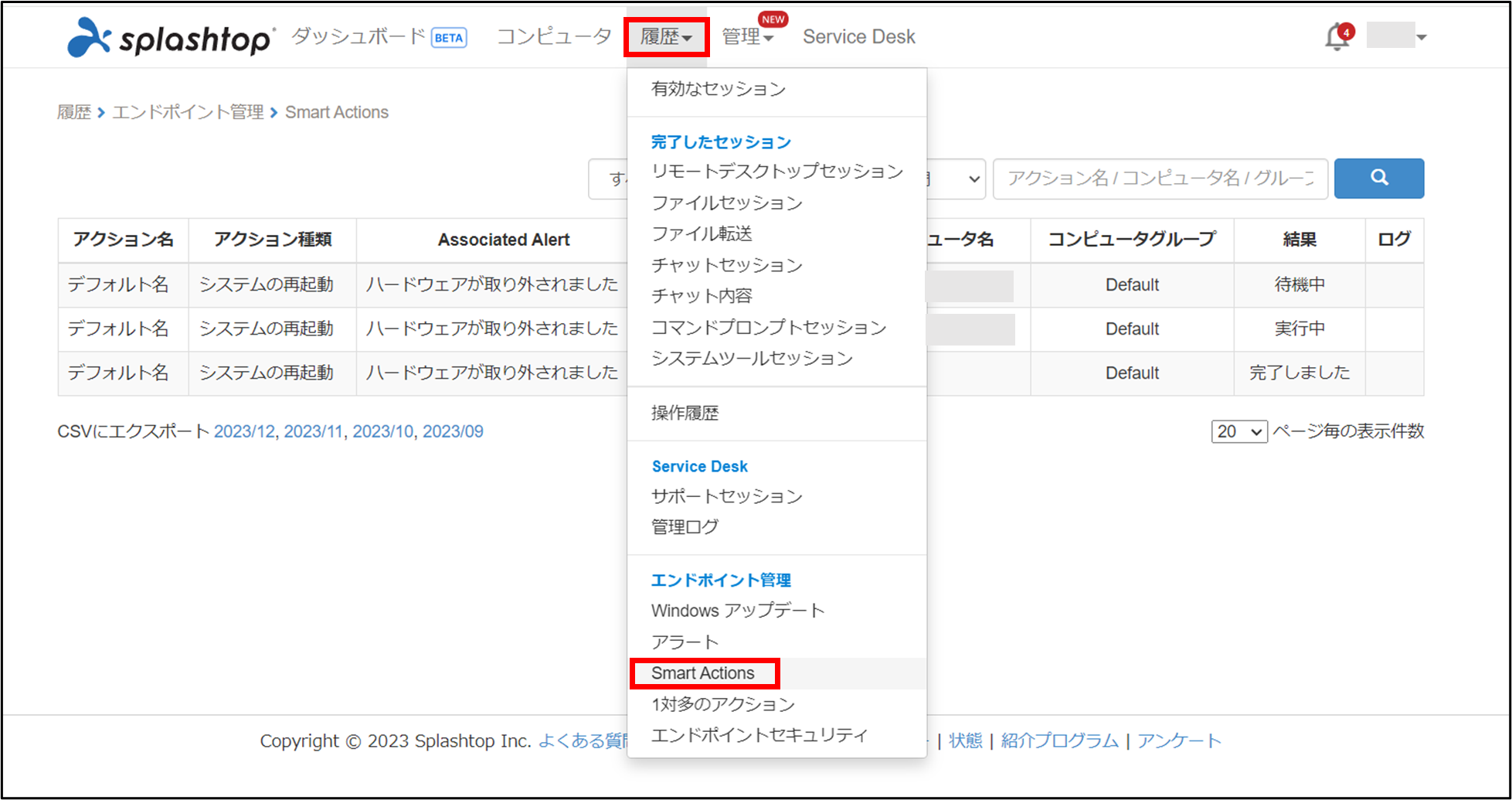Image resolution: width=1512 pixels, height=800 pixels.
Task: Click the 結果 column header
Action: click(1300, 240)
